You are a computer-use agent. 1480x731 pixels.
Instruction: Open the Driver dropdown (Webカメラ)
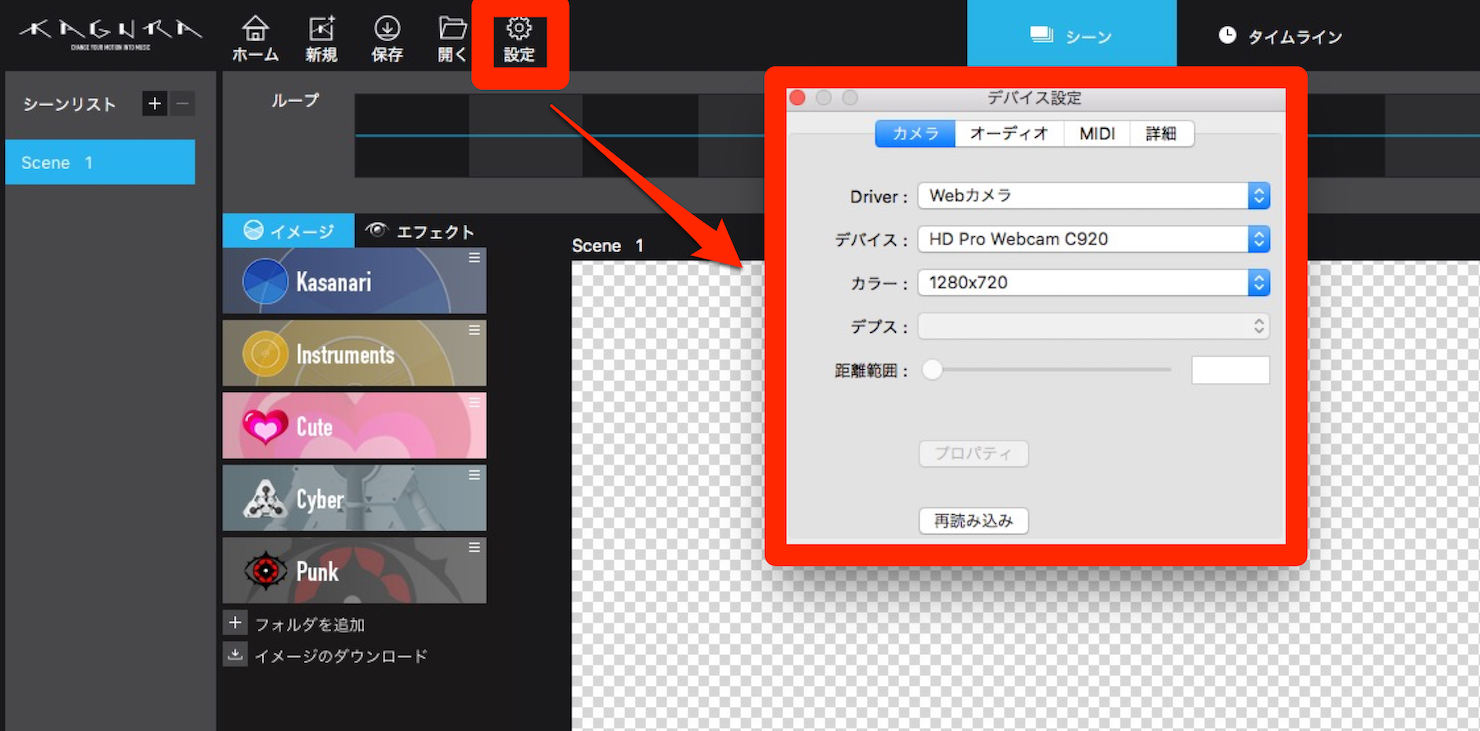pos(1093,196)
